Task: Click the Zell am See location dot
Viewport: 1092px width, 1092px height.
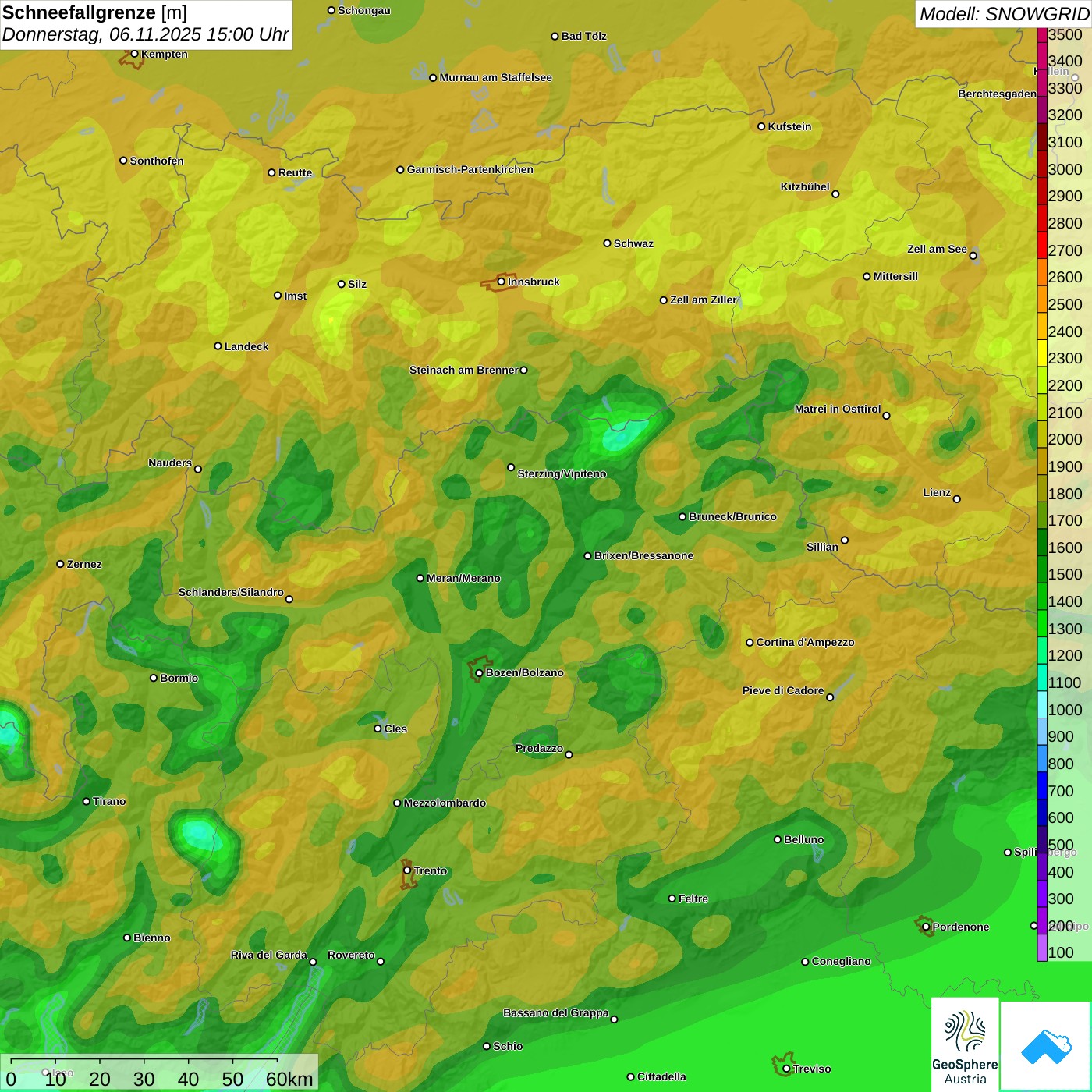Action: point(973,256)
